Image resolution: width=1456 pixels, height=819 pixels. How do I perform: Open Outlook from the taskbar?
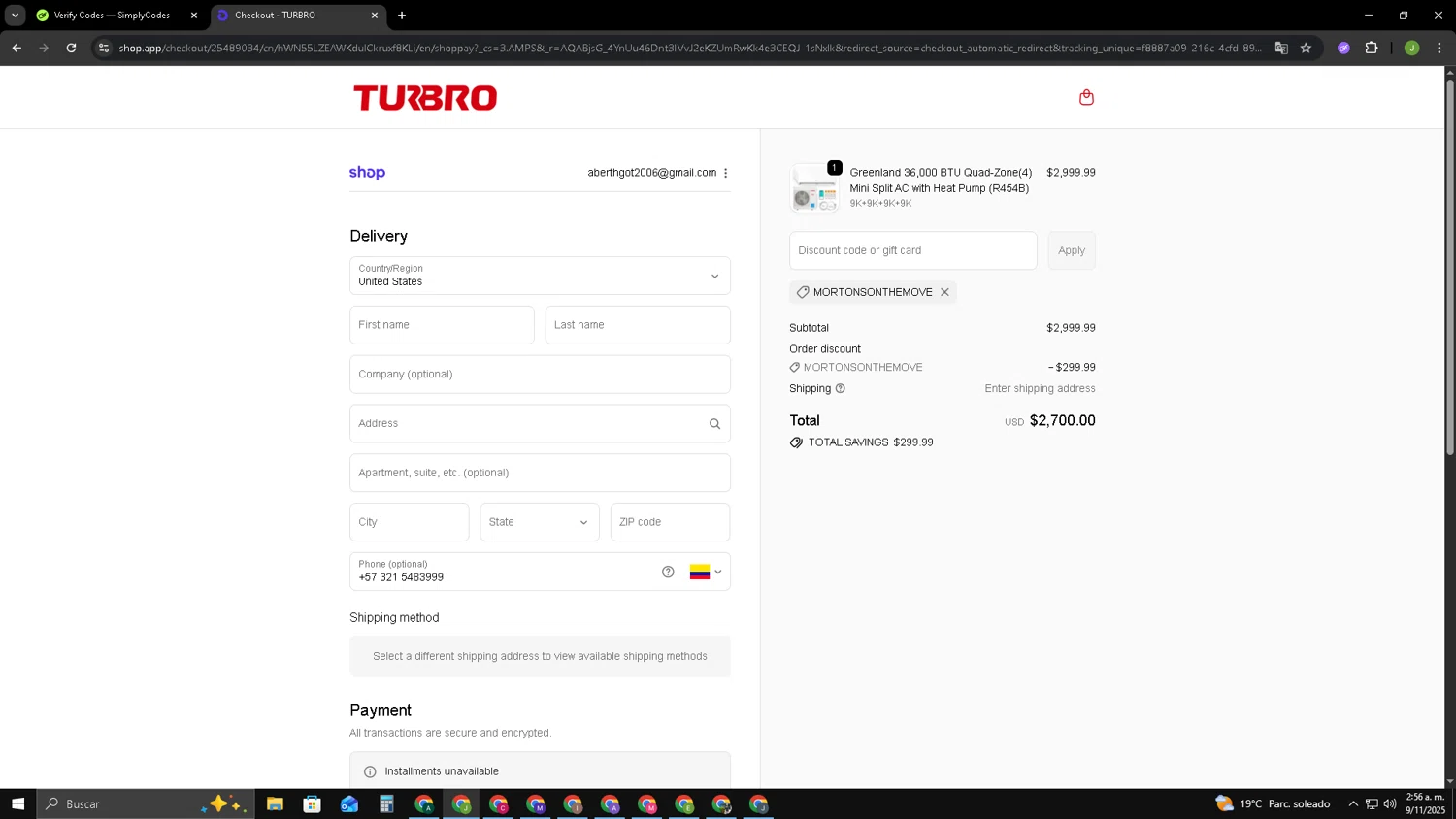349,803
